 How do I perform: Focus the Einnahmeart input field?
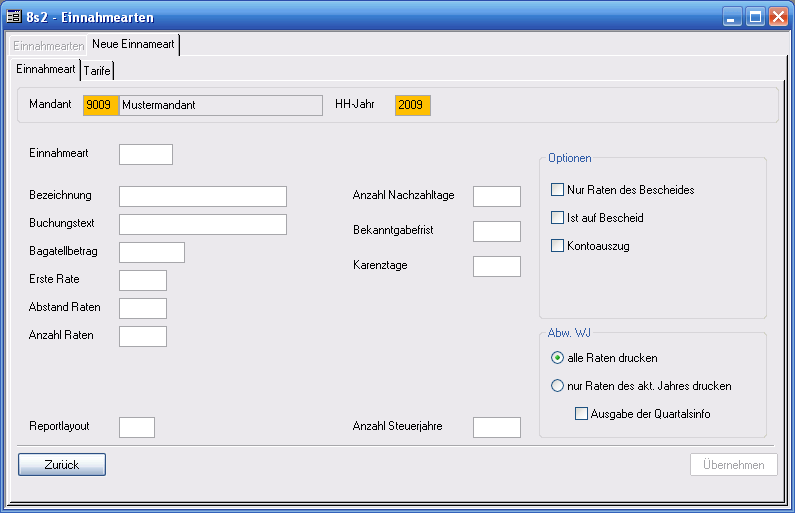click(146, 154)
